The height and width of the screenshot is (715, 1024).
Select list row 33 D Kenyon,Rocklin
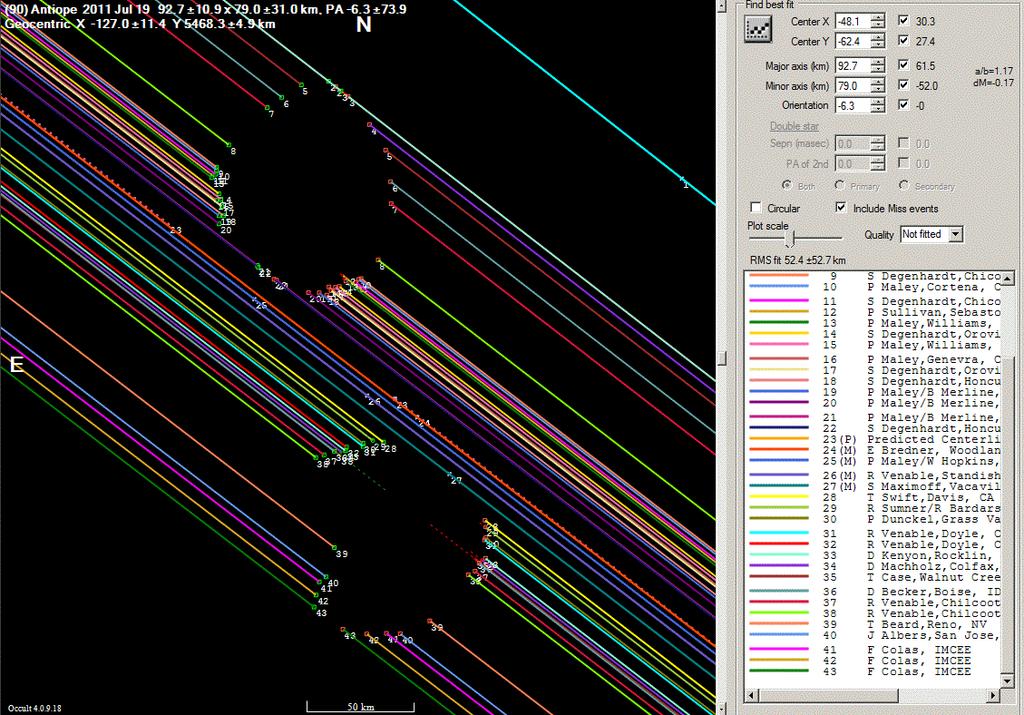(x=872, y=556)
